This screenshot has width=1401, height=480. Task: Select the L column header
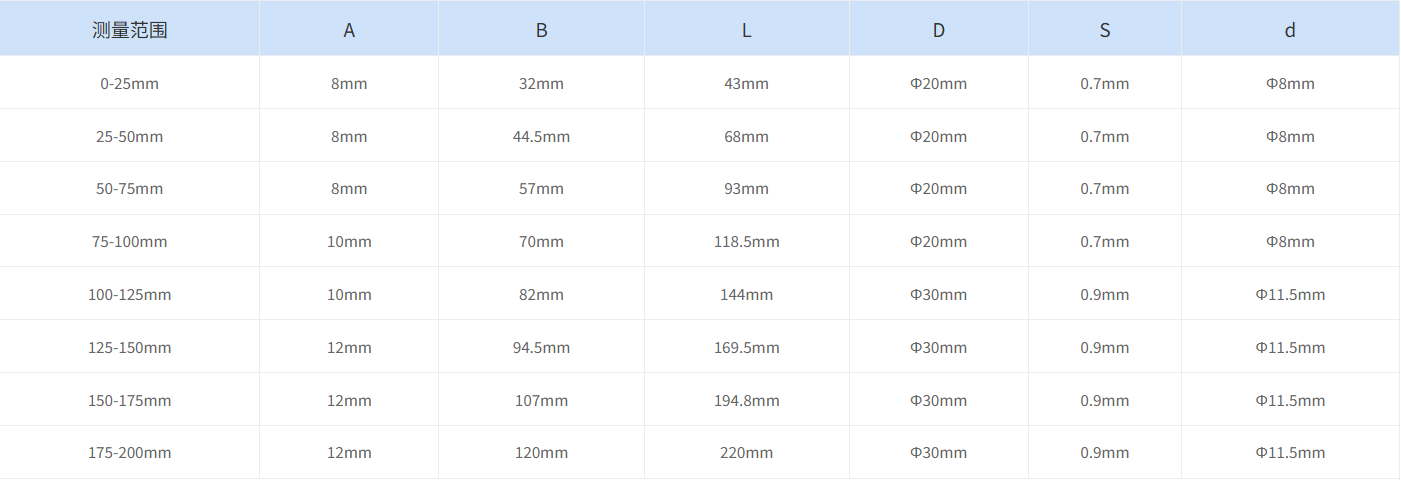[x=746, y=30]
